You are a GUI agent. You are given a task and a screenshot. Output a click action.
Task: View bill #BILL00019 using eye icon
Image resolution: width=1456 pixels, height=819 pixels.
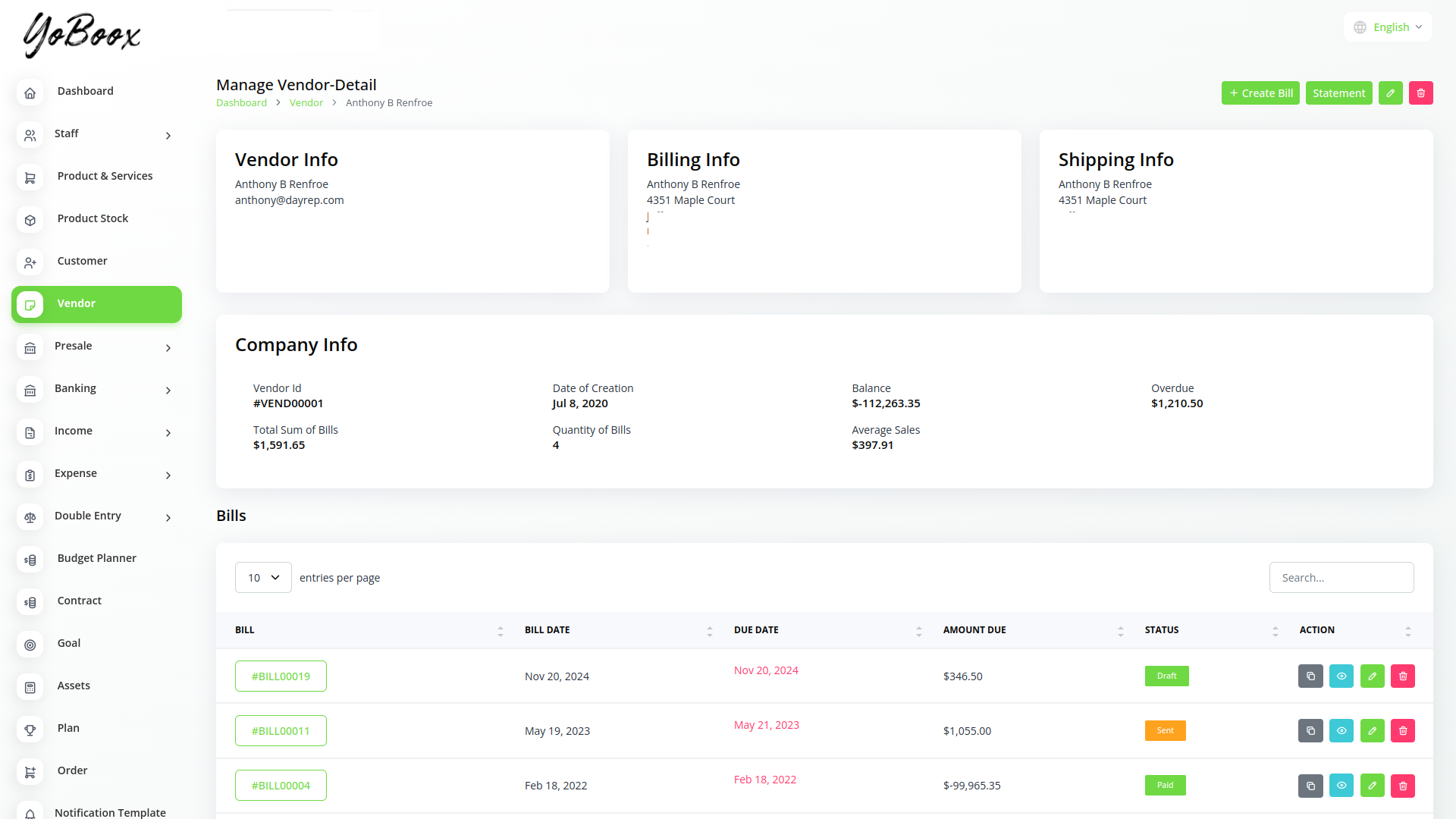pyautogui.click(x=1341, y=676)
